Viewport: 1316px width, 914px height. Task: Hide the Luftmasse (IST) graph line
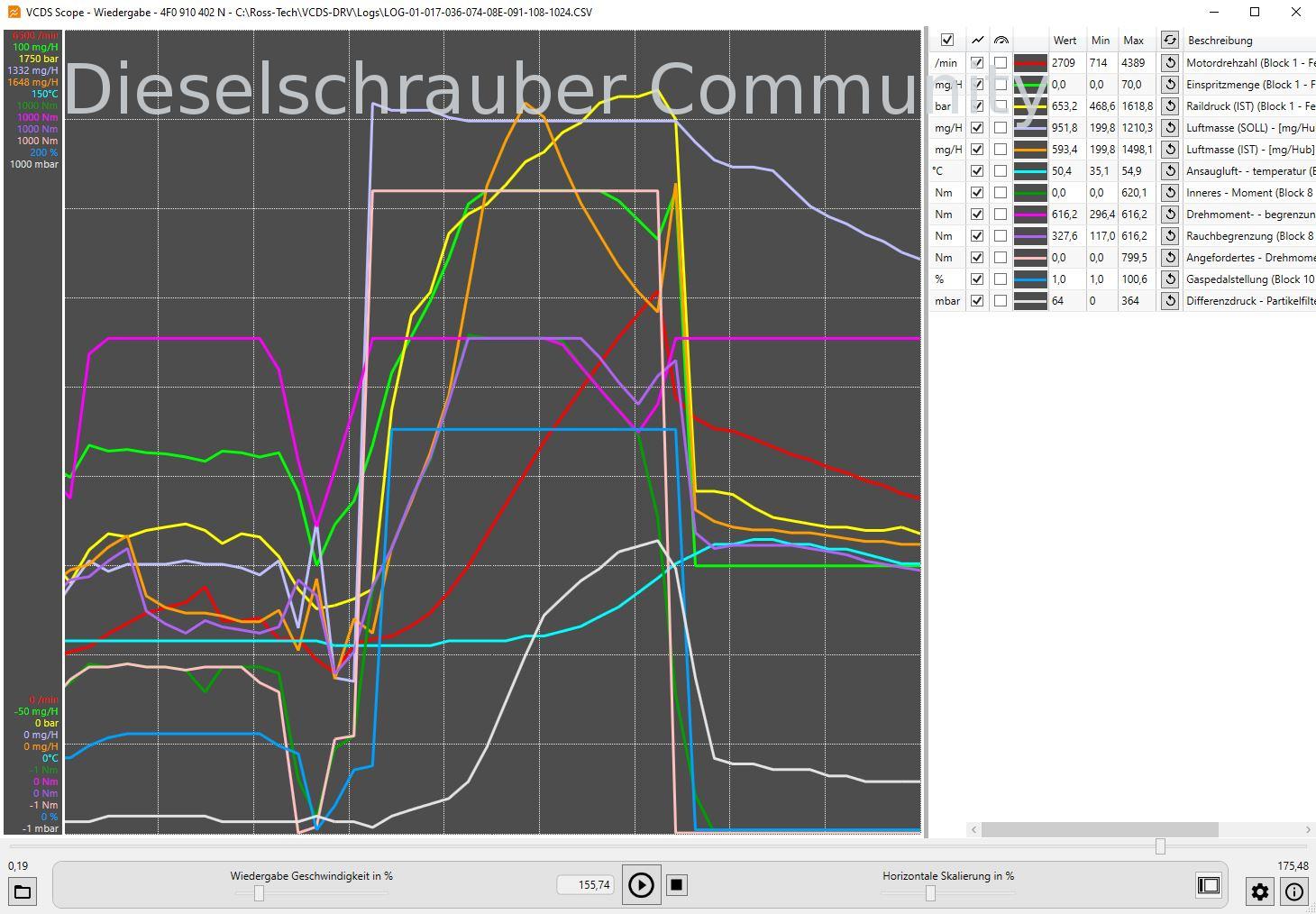pyautogui.click(x=977, y=150)
